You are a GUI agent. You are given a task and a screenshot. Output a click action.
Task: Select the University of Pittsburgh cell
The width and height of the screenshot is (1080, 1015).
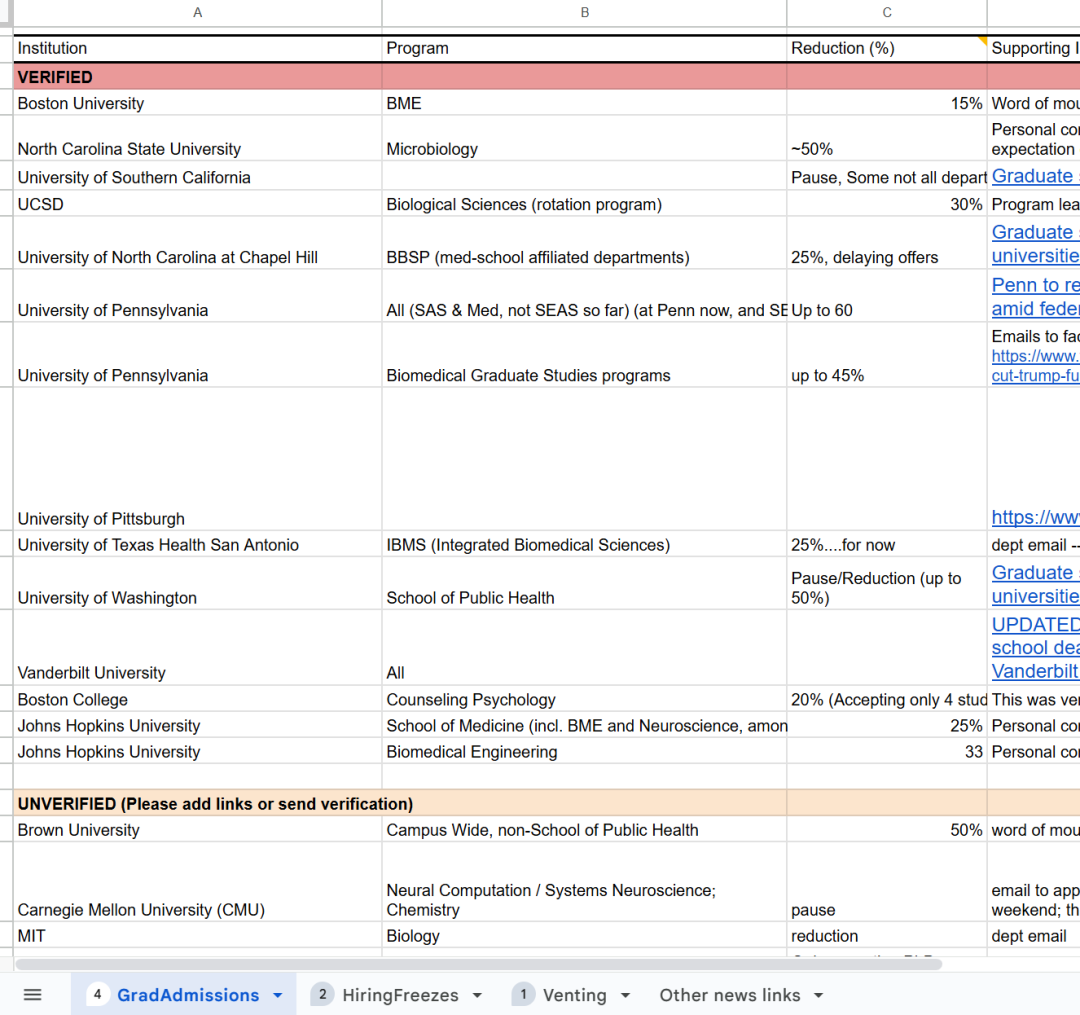(198, 459)
